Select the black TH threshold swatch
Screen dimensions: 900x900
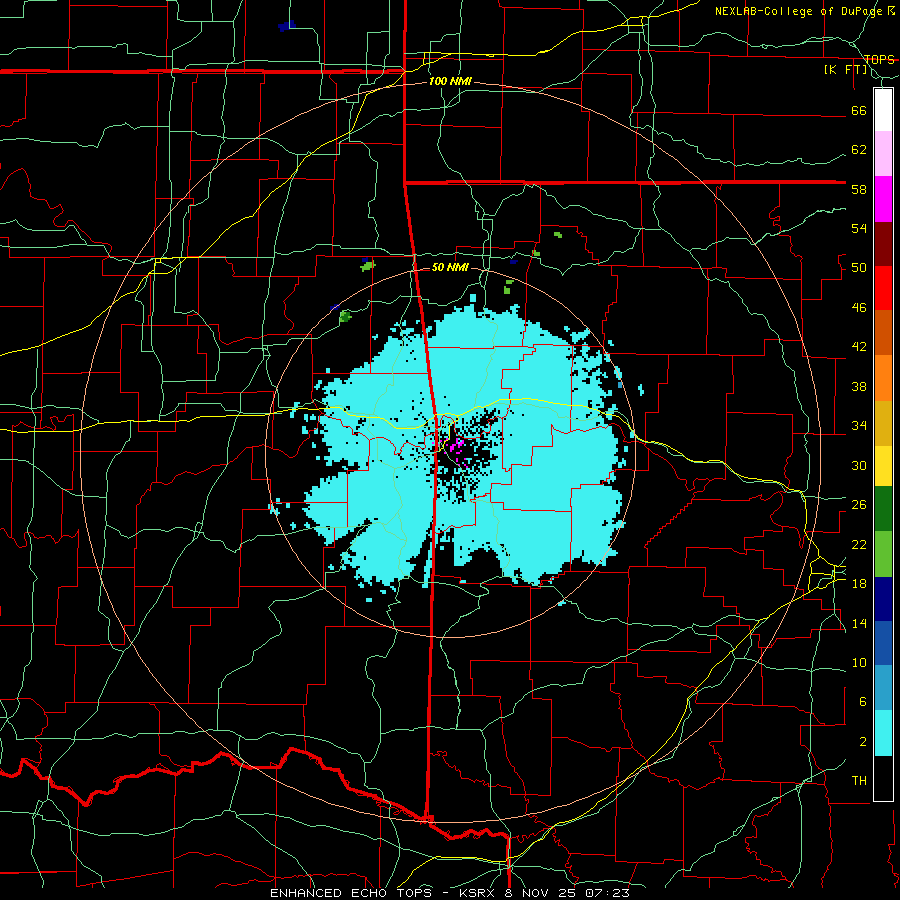[883, 778]
